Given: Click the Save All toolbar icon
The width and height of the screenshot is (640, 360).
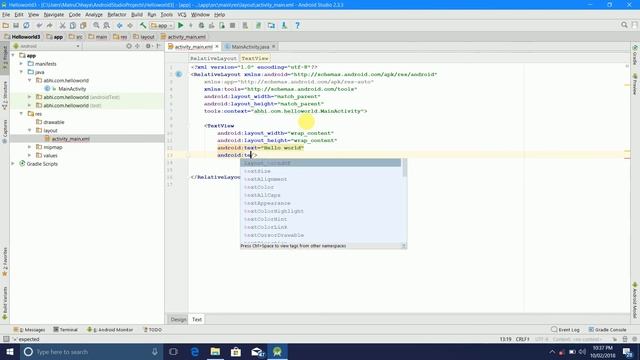Looking at the screenshot, I should (16, 25).
